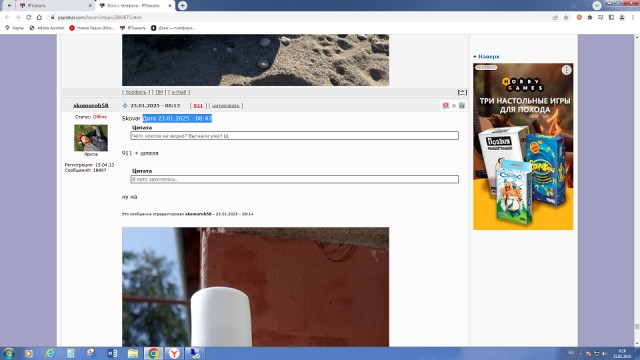
Task: Launch media player from the taskbar
Action: click(x=29, y=353)
